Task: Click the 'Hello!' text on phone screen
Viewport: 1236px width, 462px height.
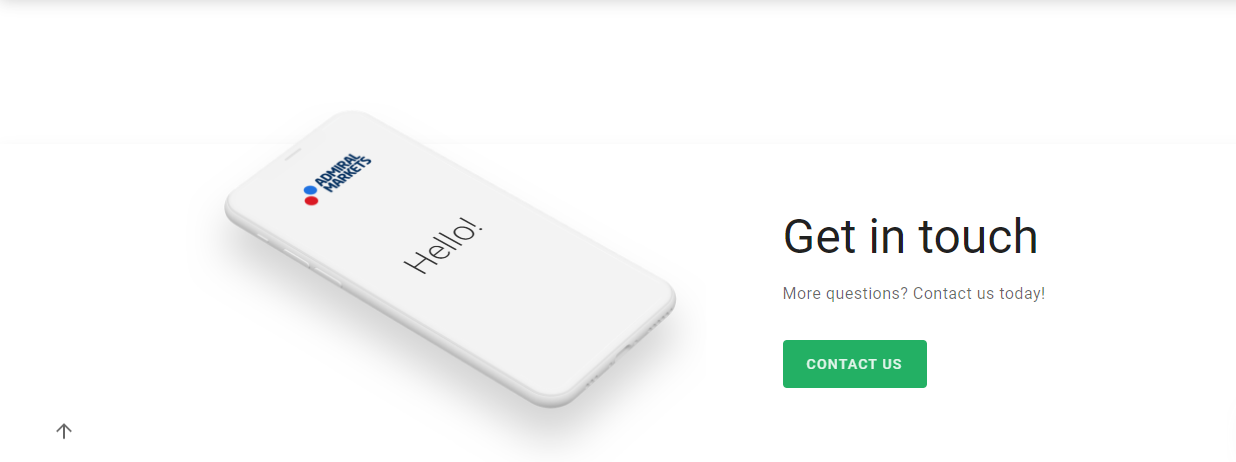Action: point(444,246)
